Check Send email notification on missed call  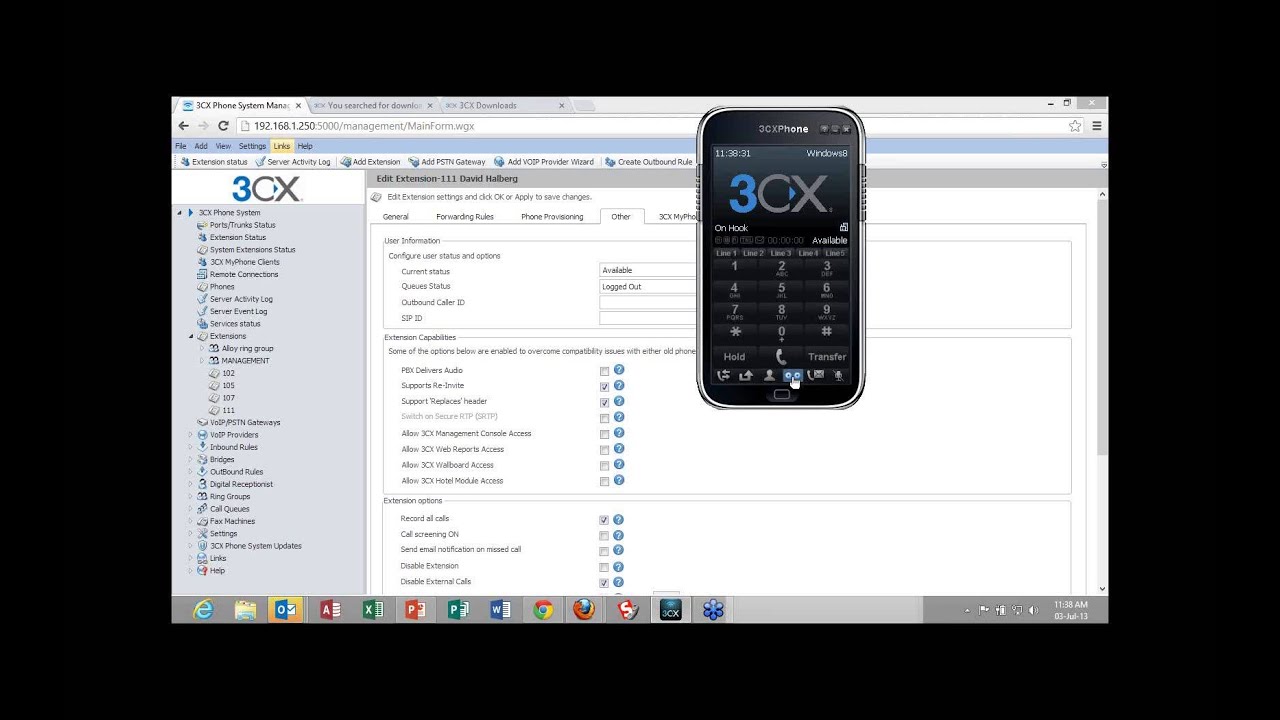[x=604, y=550]
